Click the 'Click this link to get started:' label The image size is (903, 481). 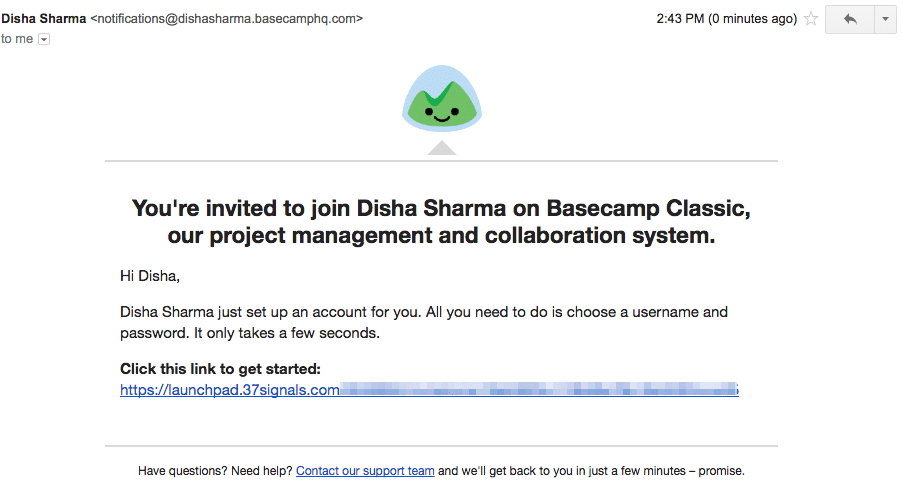click(x=220, y=369)
